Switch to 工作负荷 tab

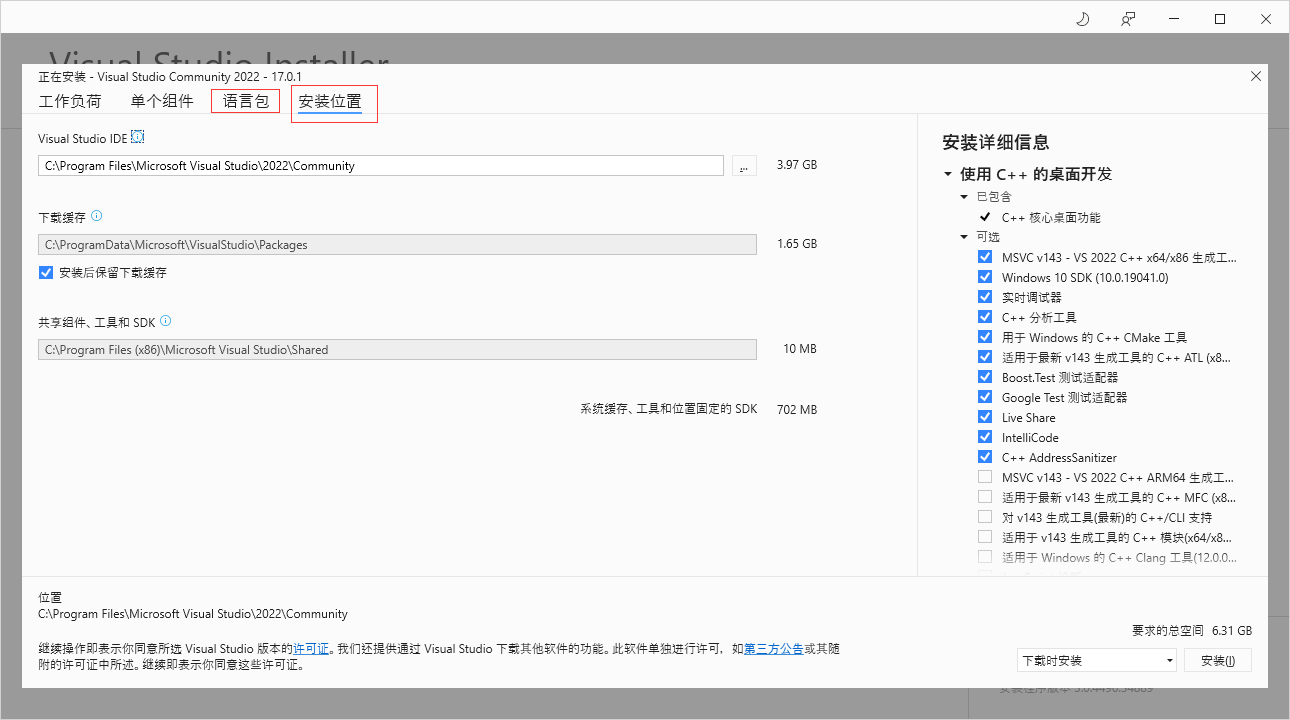[70, 101]
